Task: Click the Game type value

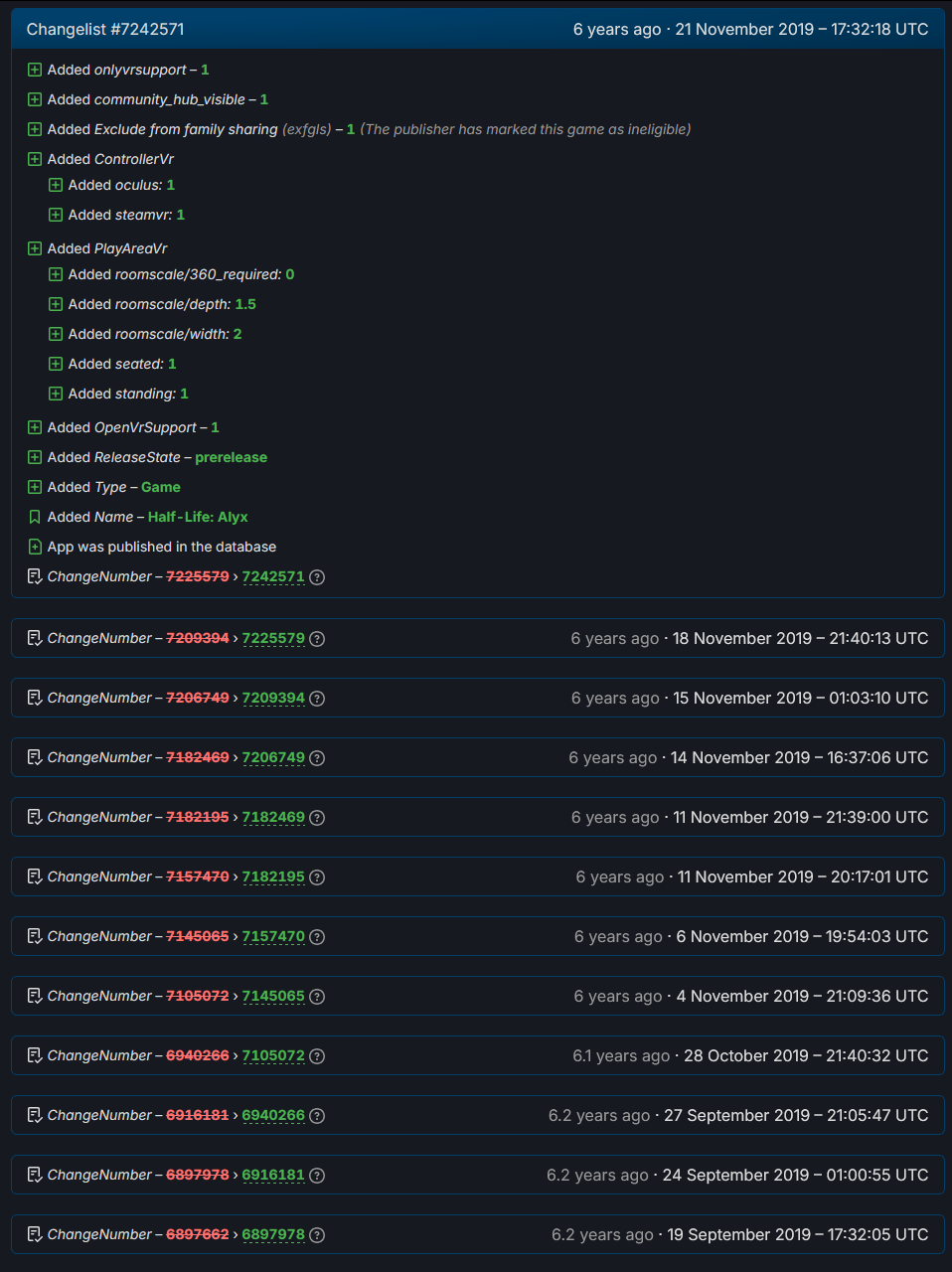Action: click(161, 487)
